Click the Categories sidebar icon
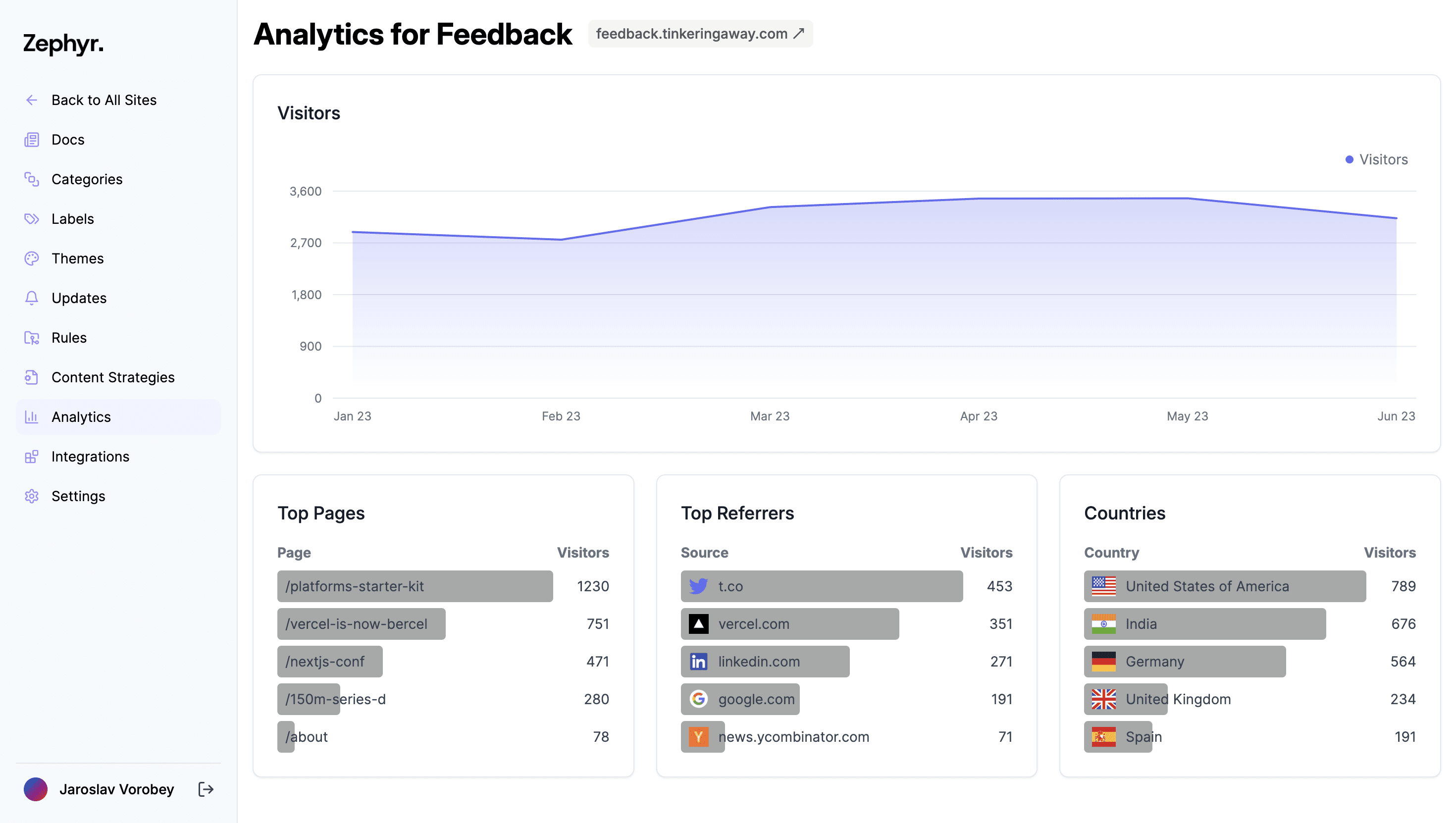1456x823 pixels. coord(32,179)
